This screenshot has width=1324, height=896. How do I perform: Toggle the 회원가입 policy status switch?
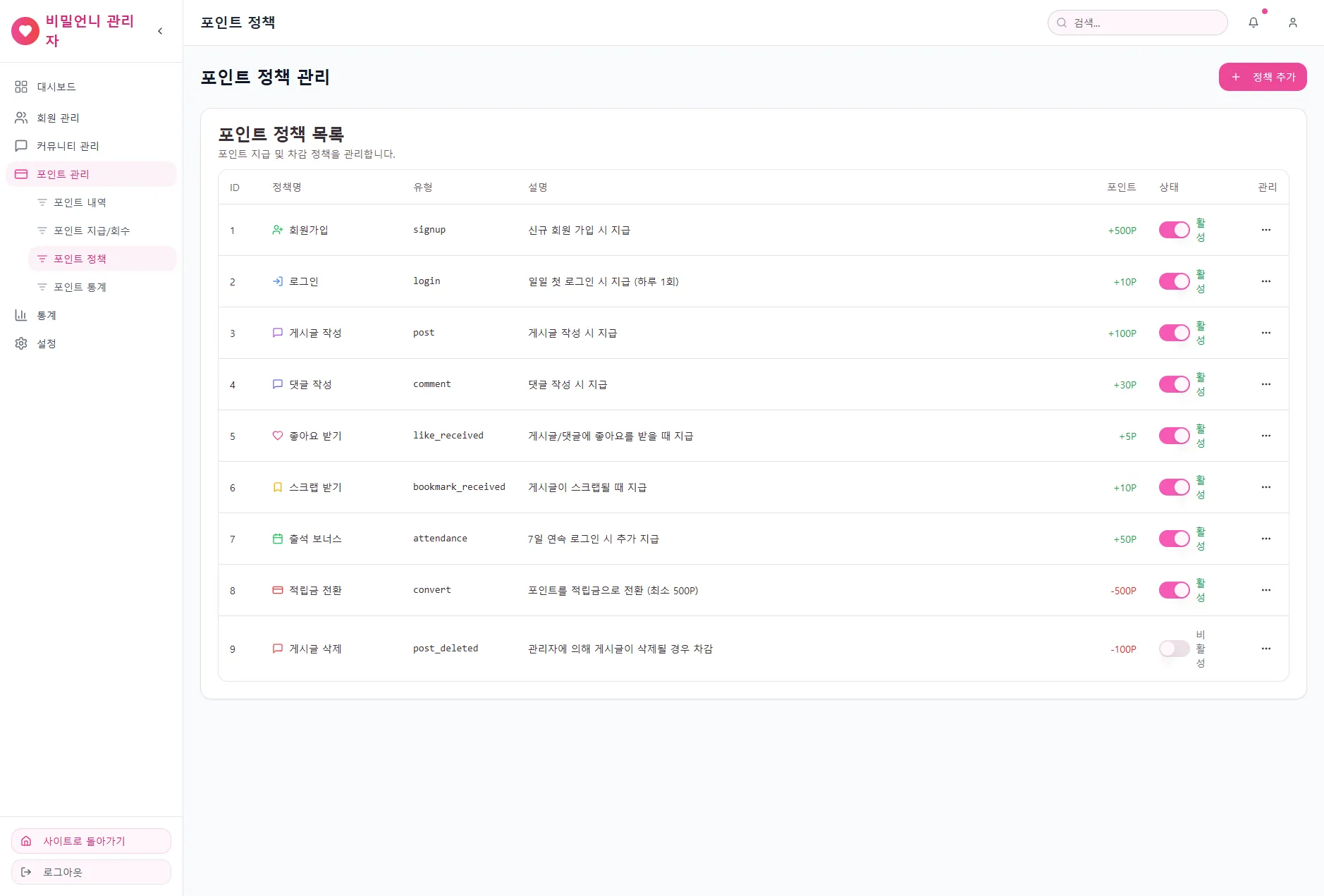(1175, 230)
